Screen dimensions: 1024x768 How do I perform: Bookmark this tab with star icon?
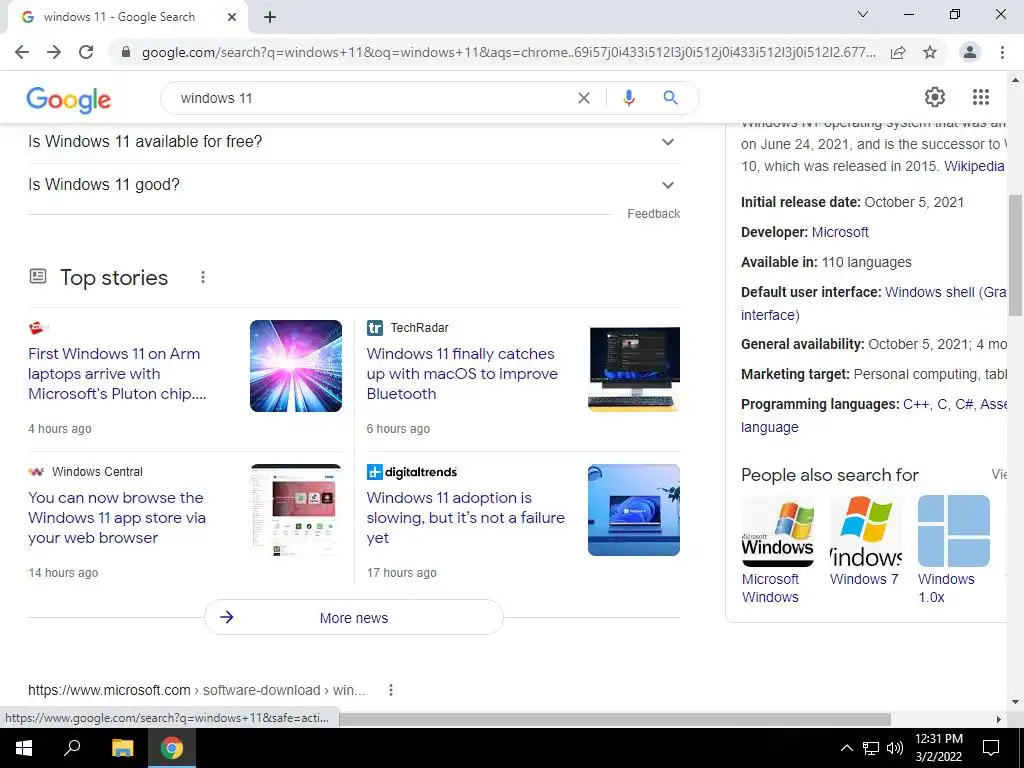pyautogui.click(x=930, y=52)
